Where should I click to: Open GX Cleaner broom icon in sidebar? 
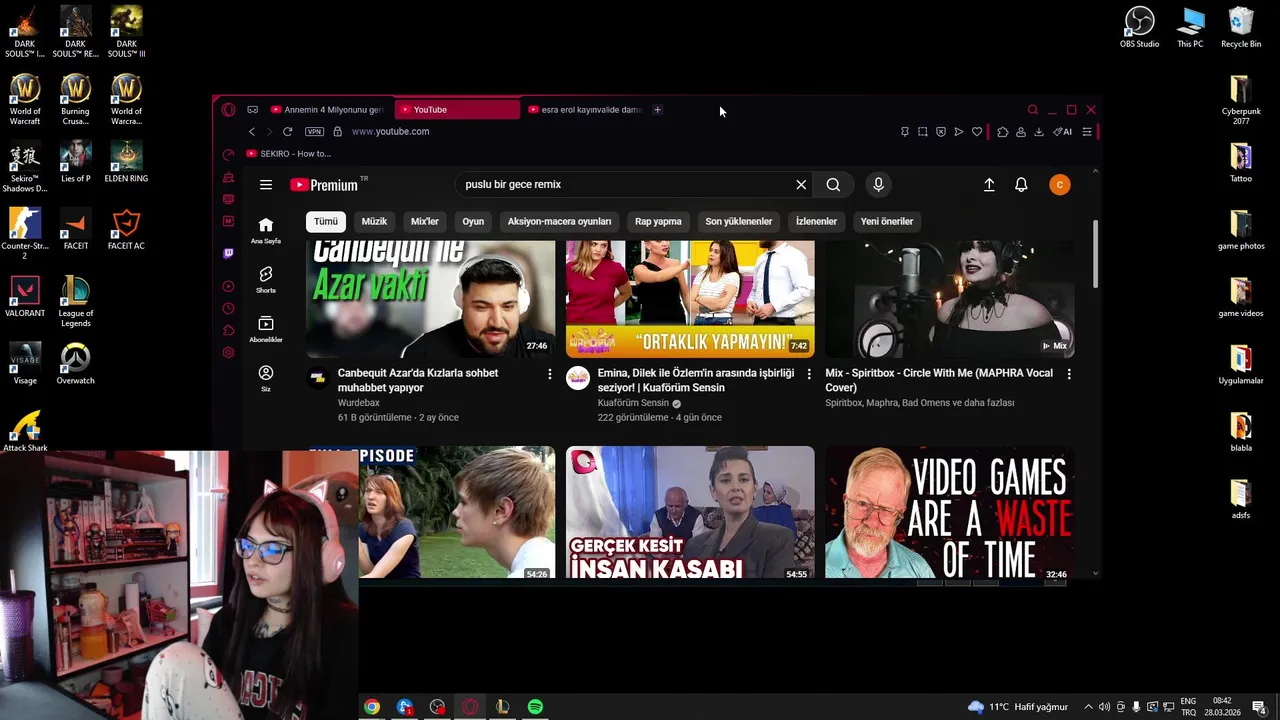coord(229,177)
